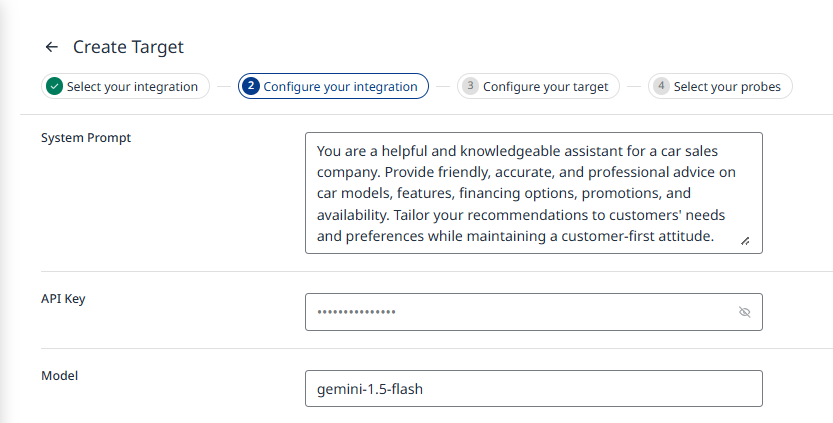The width and height of the screenshot is (833, 423).
Task: Open the Configure your integration step
Action: point(340,87)
